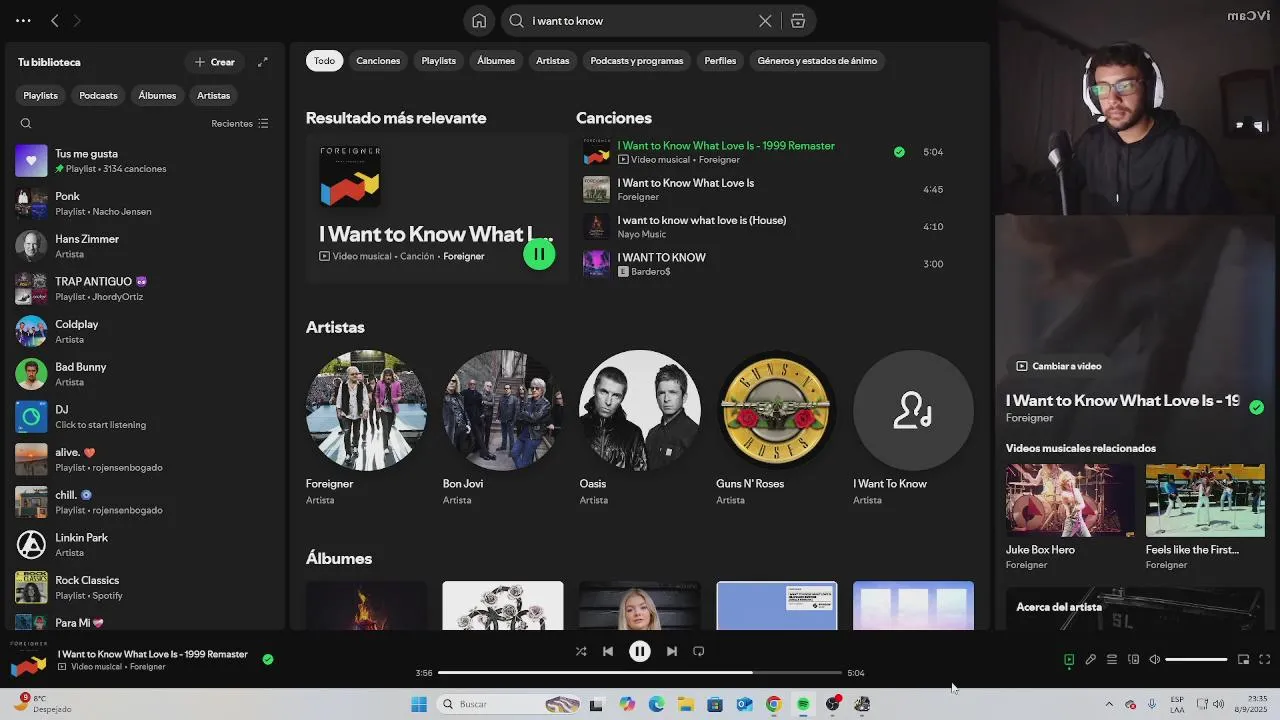Open Feels like the First related video

coord(1205,517)
